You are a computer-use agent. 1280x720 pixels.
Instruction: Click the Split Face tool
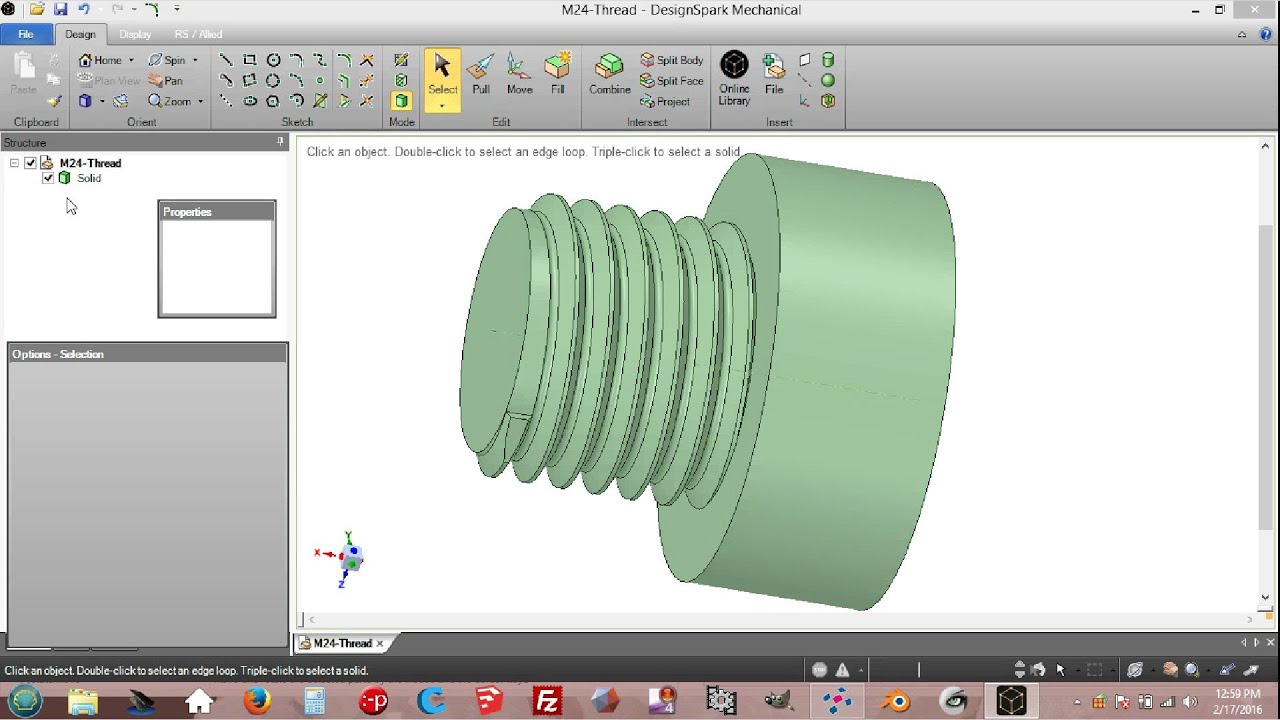pyautogui.click(x=672, y=81)
